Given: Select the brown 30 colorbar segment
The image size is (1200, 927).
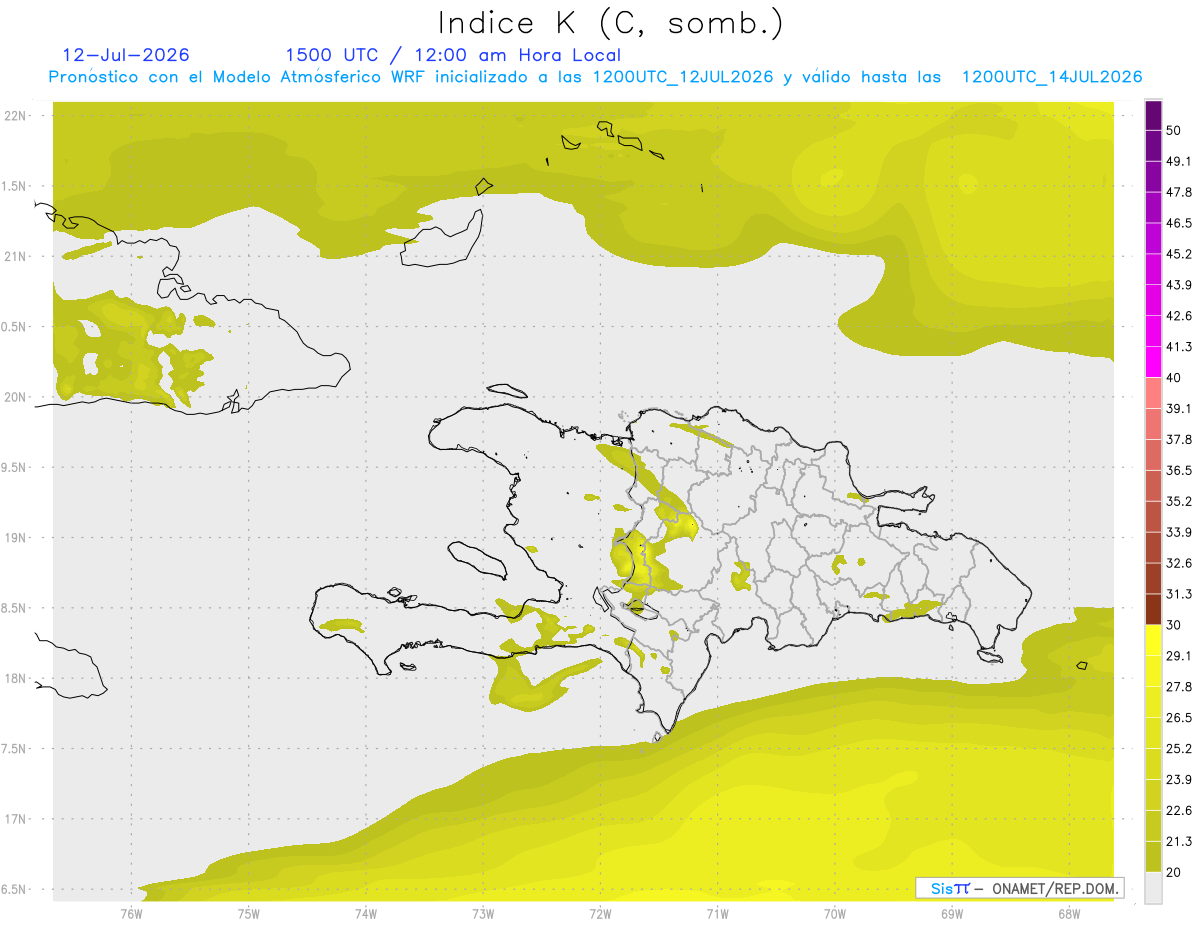Looking at the screenshot, I should click(1153, 609).
